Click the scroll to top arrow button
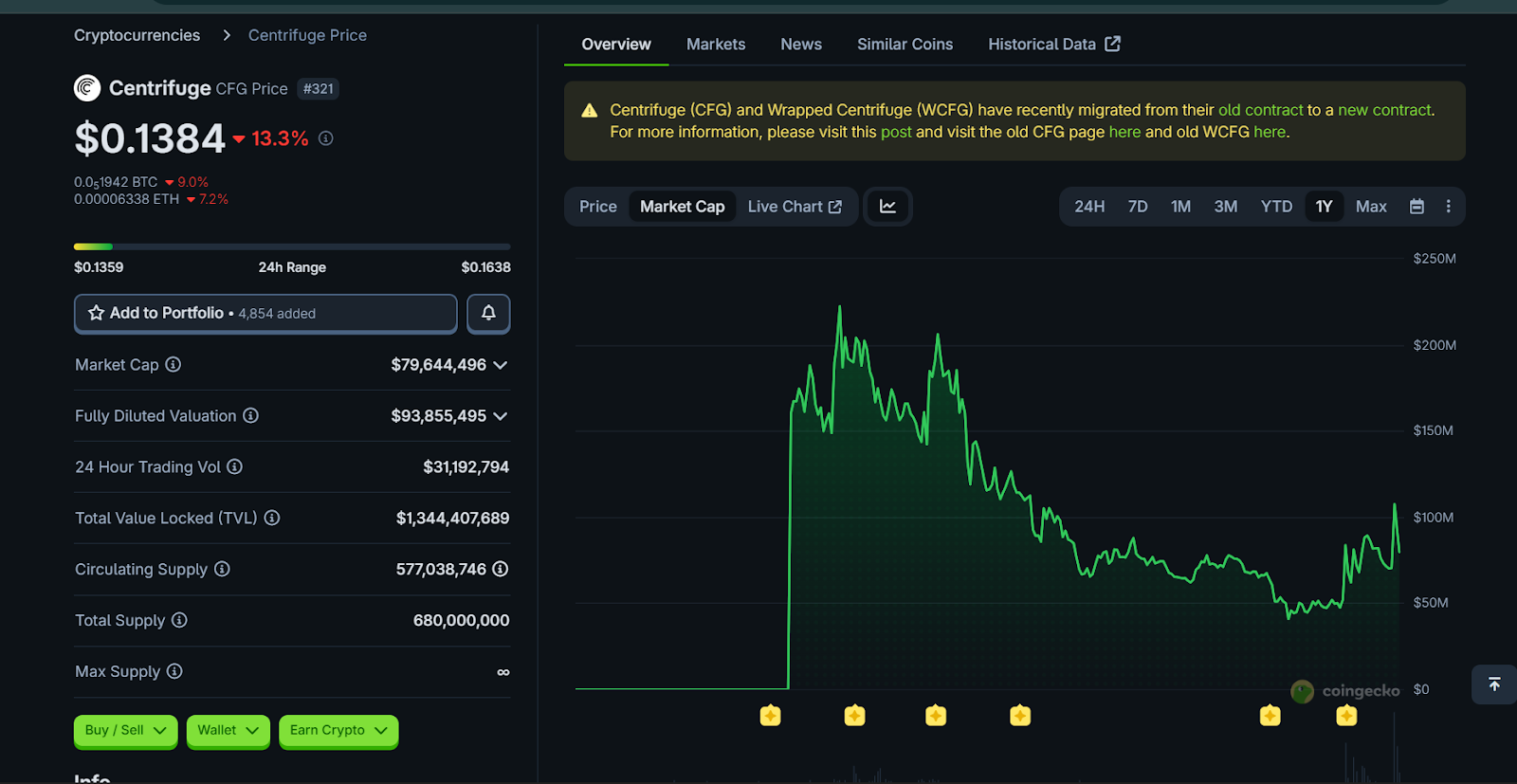1517x784 pixels. coord(1494,684)
